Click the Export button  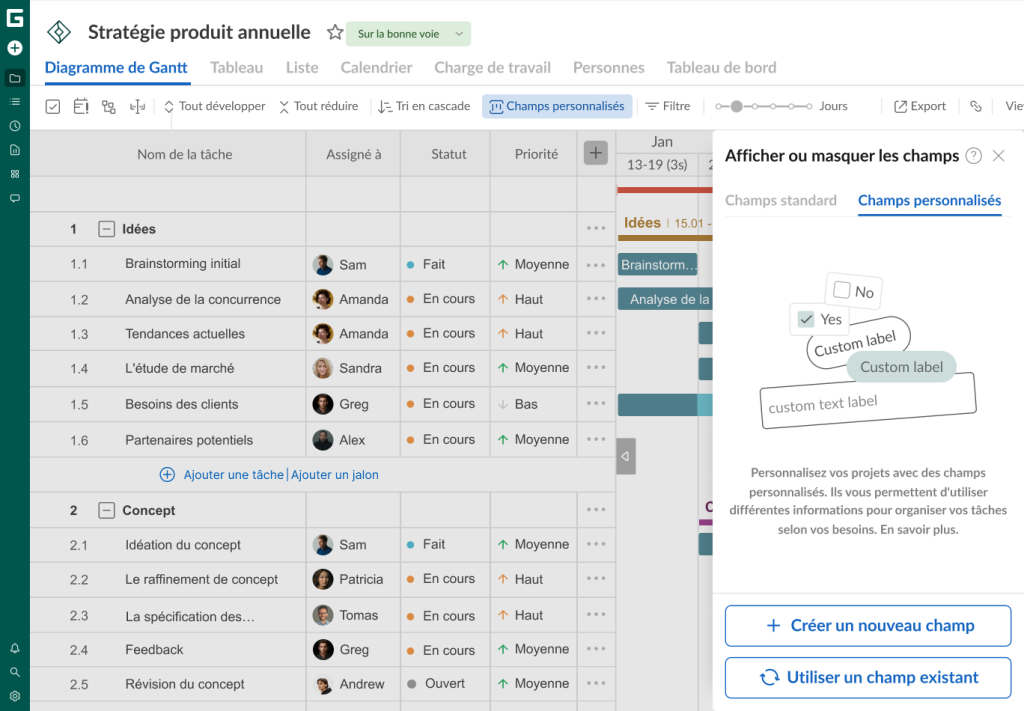pyautogui.click(x=920, y=106)
